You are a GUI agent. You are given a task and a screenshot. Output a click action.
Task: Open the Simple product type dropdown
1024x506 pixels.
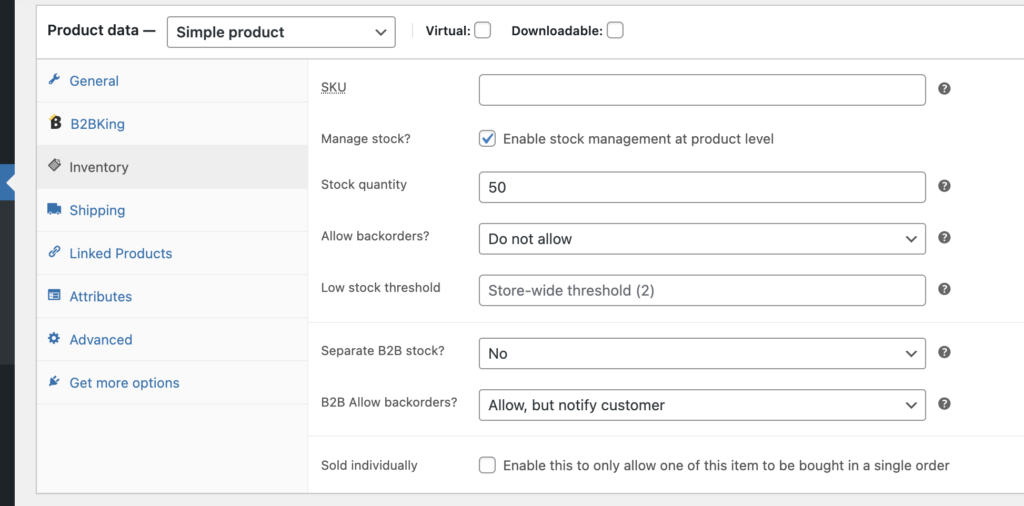[x=281, y=32]
